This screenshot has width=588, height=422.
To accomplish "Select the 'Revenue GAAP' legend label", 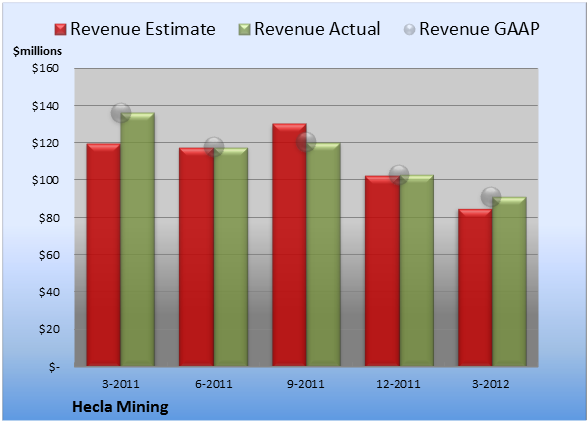I will click(x=480, y=29).
